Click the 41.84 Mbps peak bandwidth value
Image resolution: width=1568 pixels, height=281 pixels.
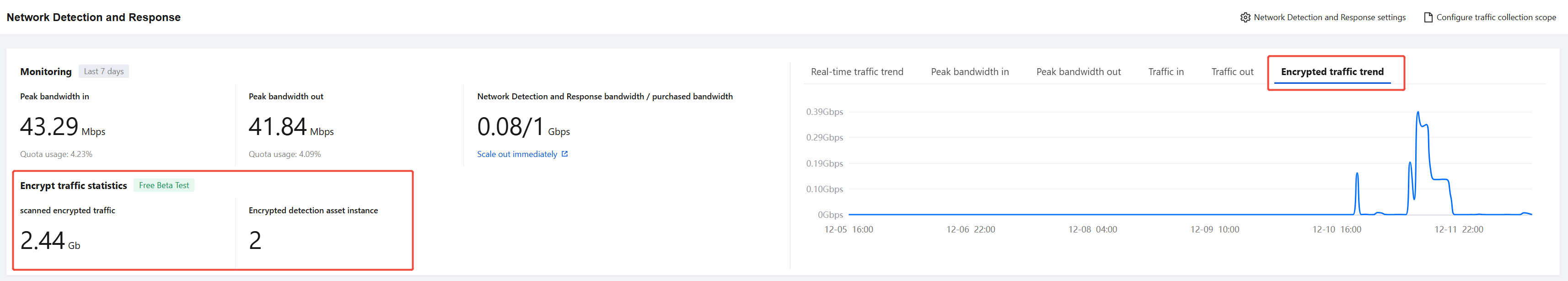(x=278, y=127)
